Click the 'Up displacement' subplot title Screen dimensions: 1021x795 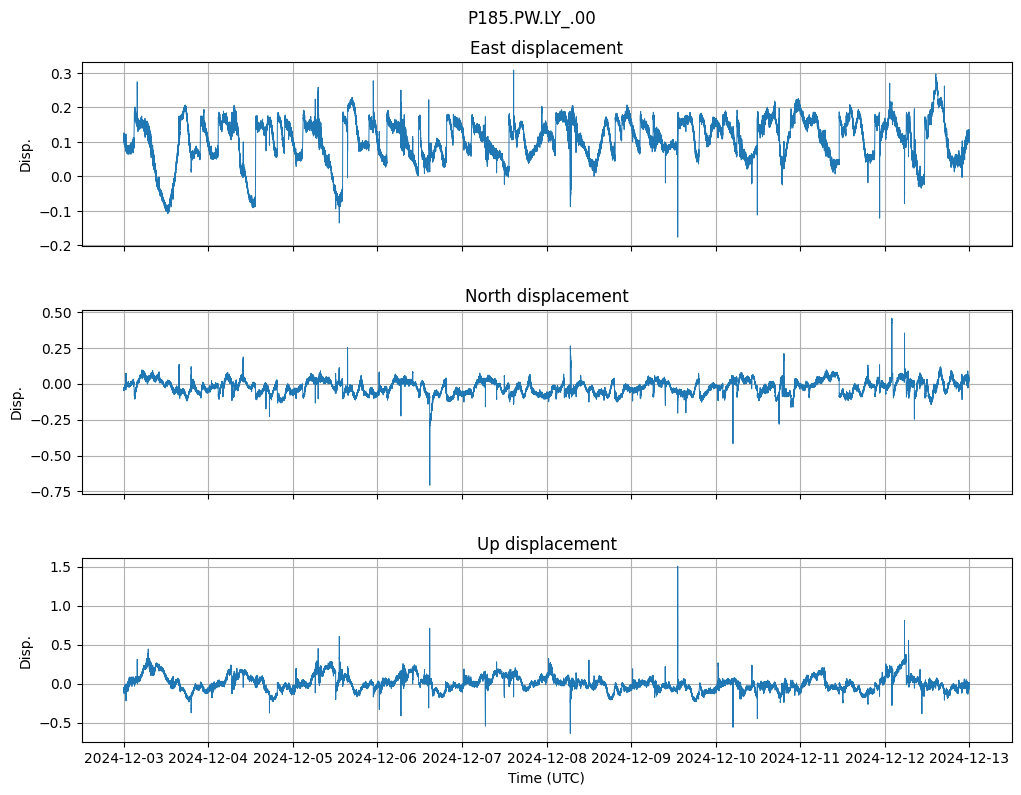(x=546, y=544)
